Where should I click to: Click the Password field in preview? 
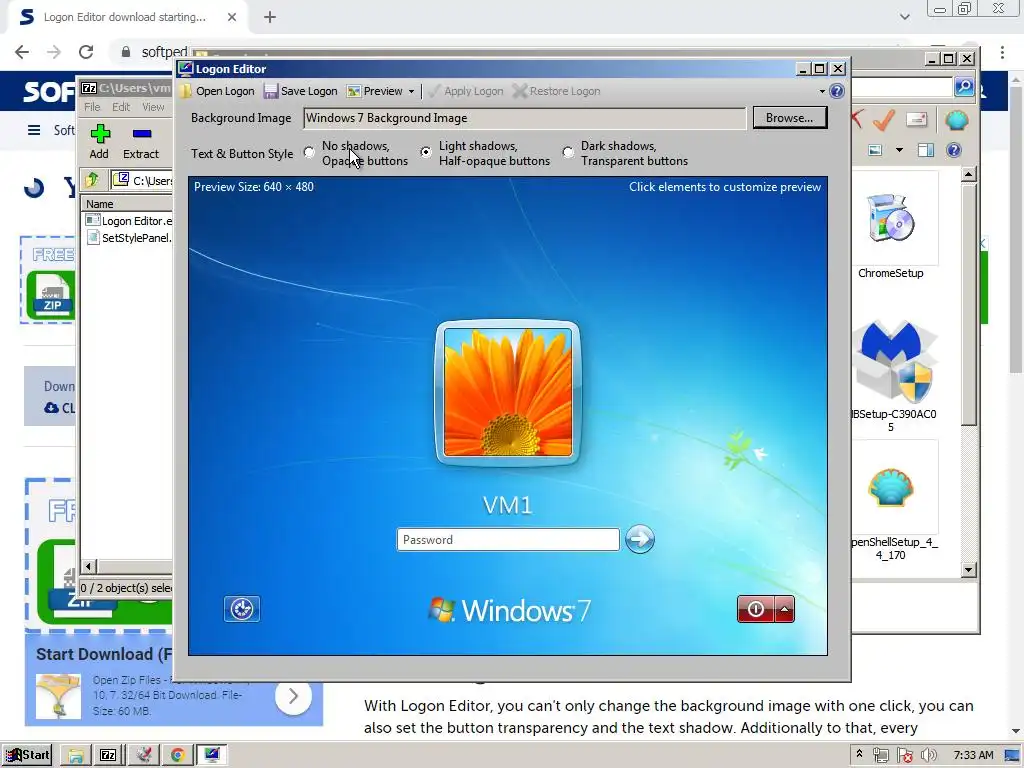point(508,540)
